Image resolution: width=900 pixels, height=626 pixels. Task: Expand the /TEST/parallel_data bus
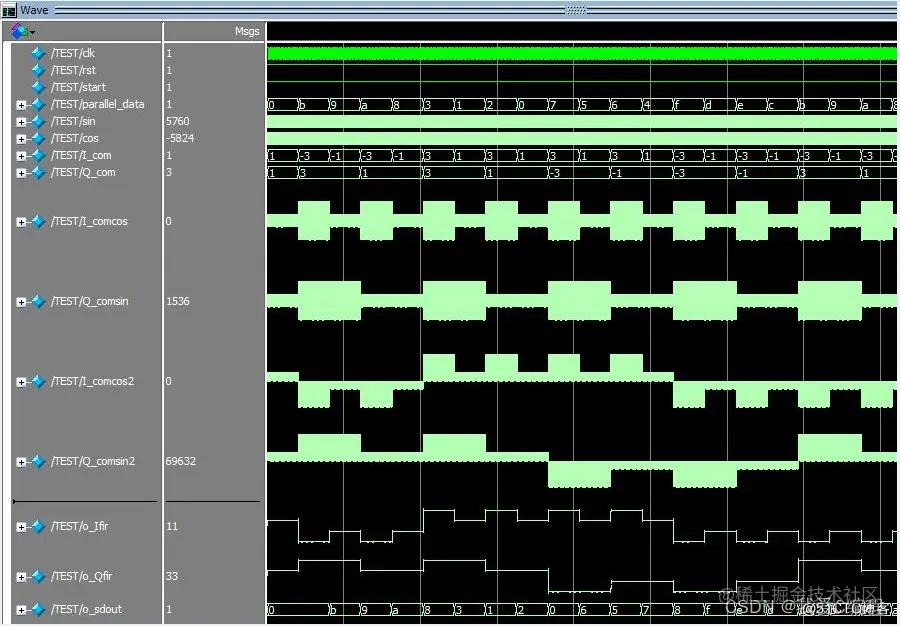tap(21, 105)
